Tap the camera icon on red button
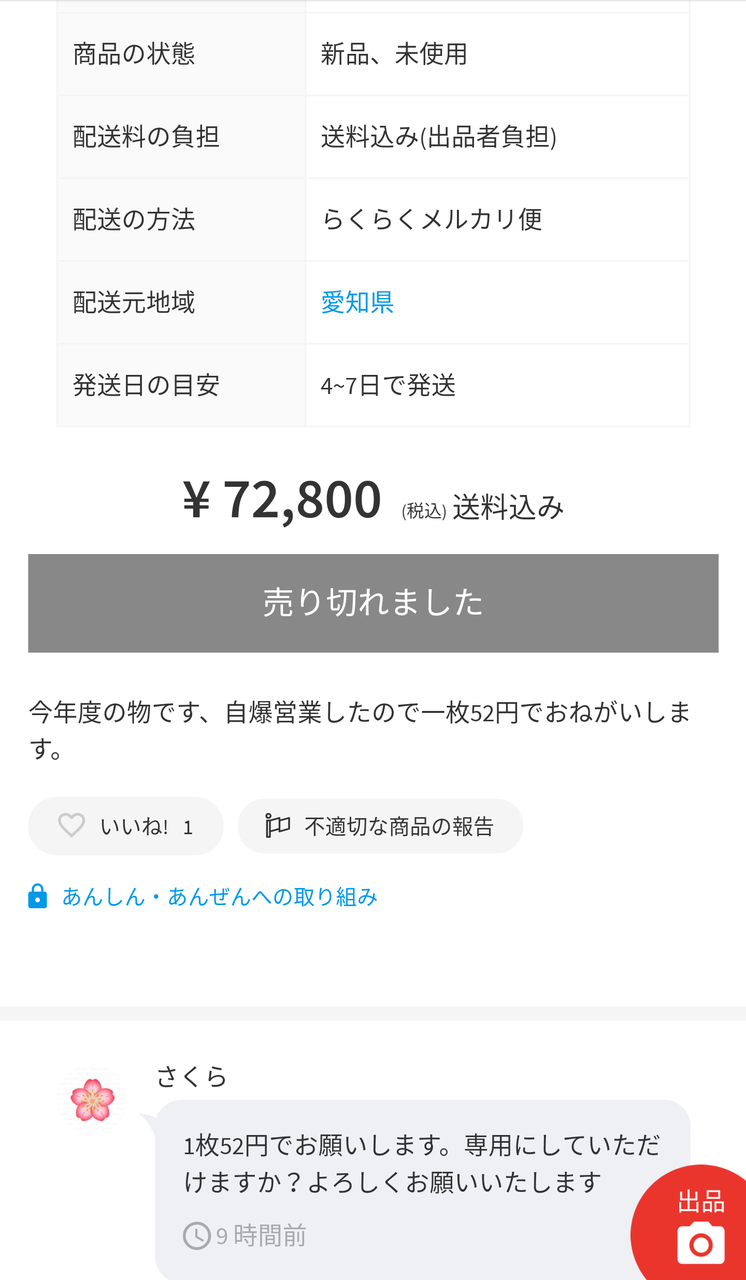This screenshot has height=1280, width=746. pyautogui.click(x=701, y=1244)
